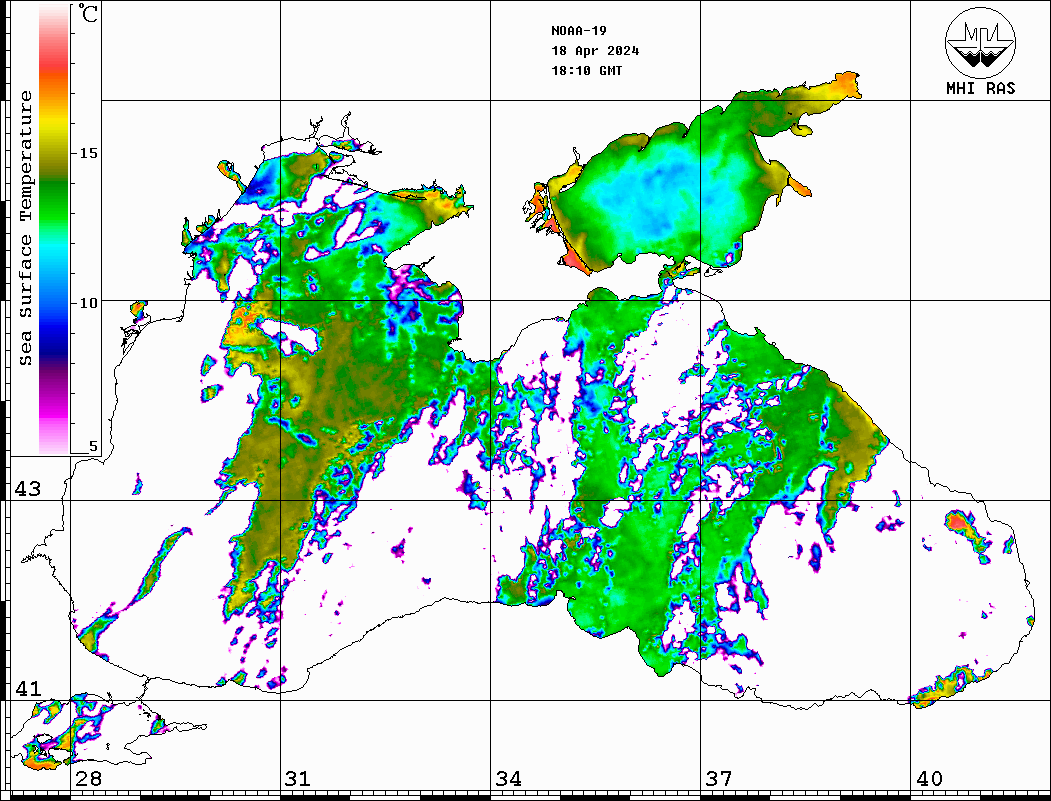1051x801 pixels.
Task: Click longitude label 37
Action: tap(718, 779)
